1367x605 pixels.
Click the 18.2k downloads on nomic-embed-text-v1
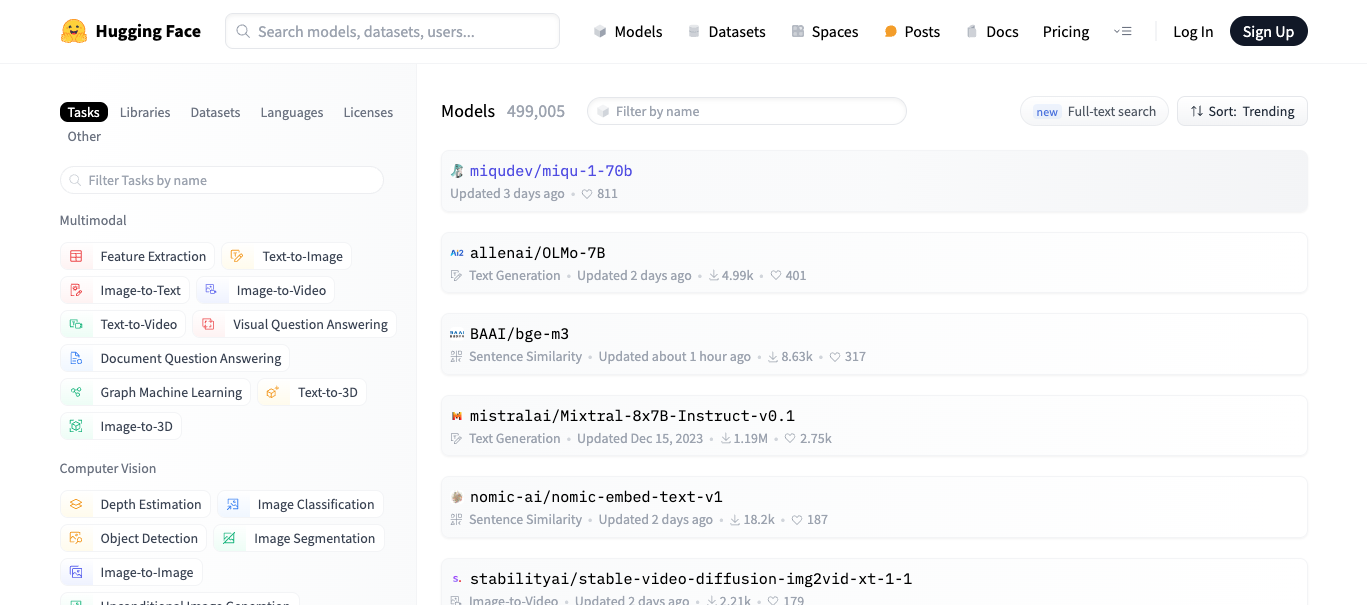click(751, 519)
